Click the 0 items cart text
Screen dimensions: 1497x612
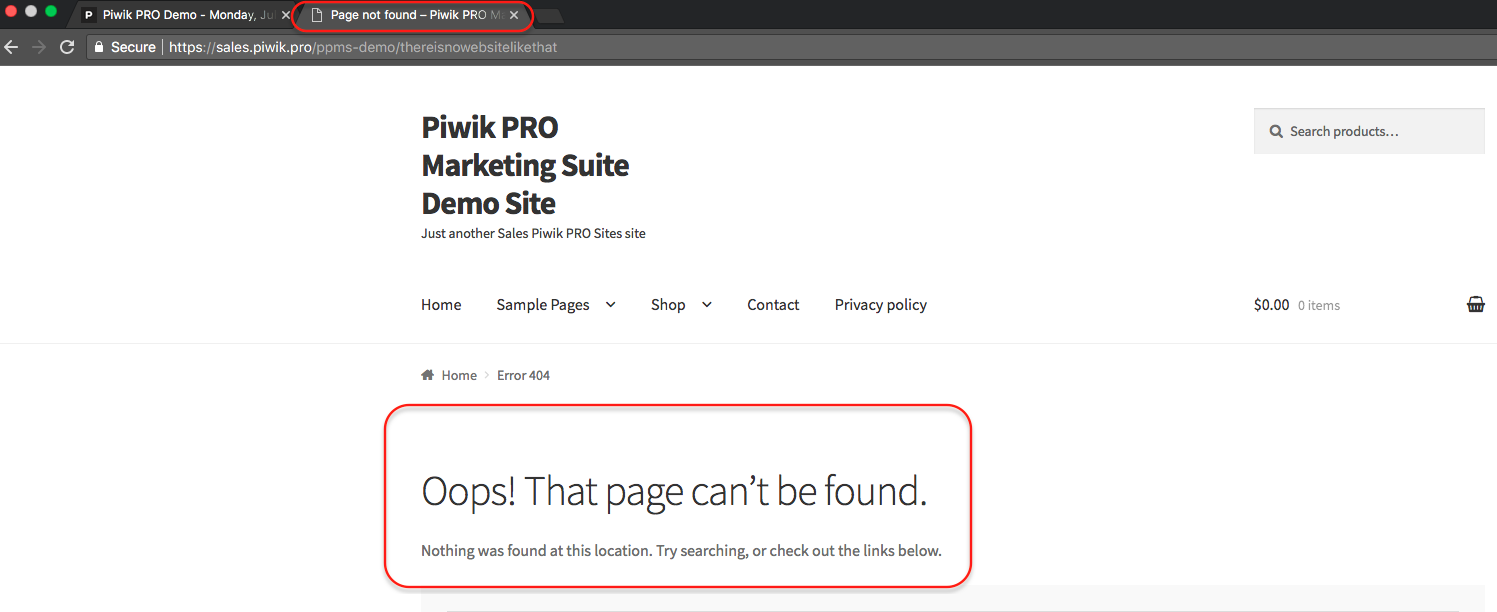click(1319, 305)
